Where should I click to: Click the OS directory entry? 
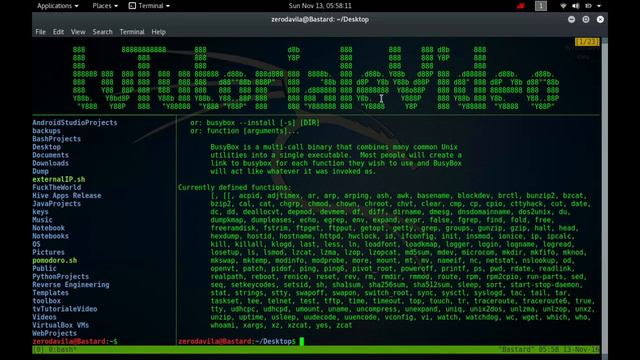click(36, 244)
